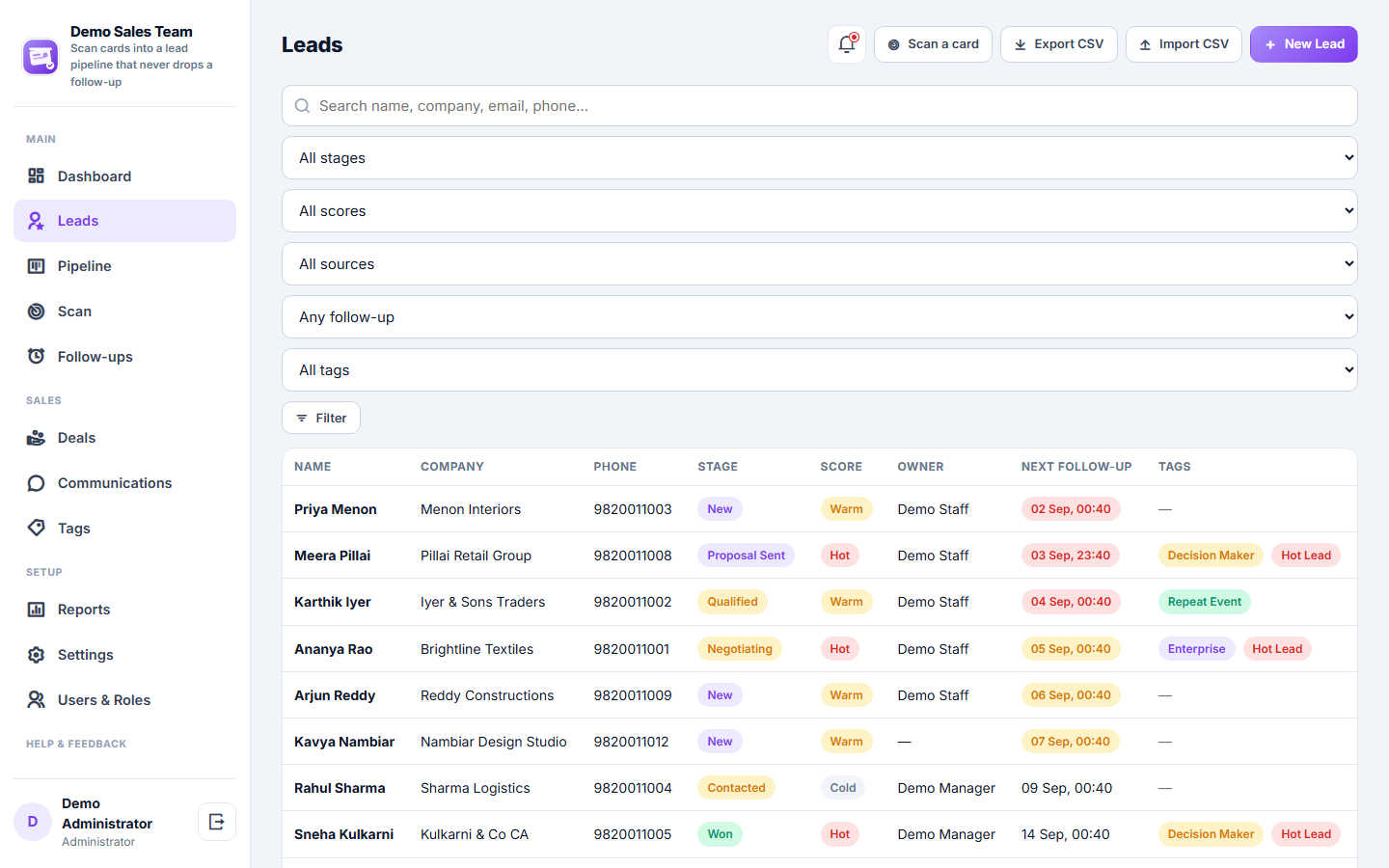The height and width of the screenshot is (868, 1389).
Task: Click the D avatar circle in sidebar footer
Action: click(x=33, y=822)
